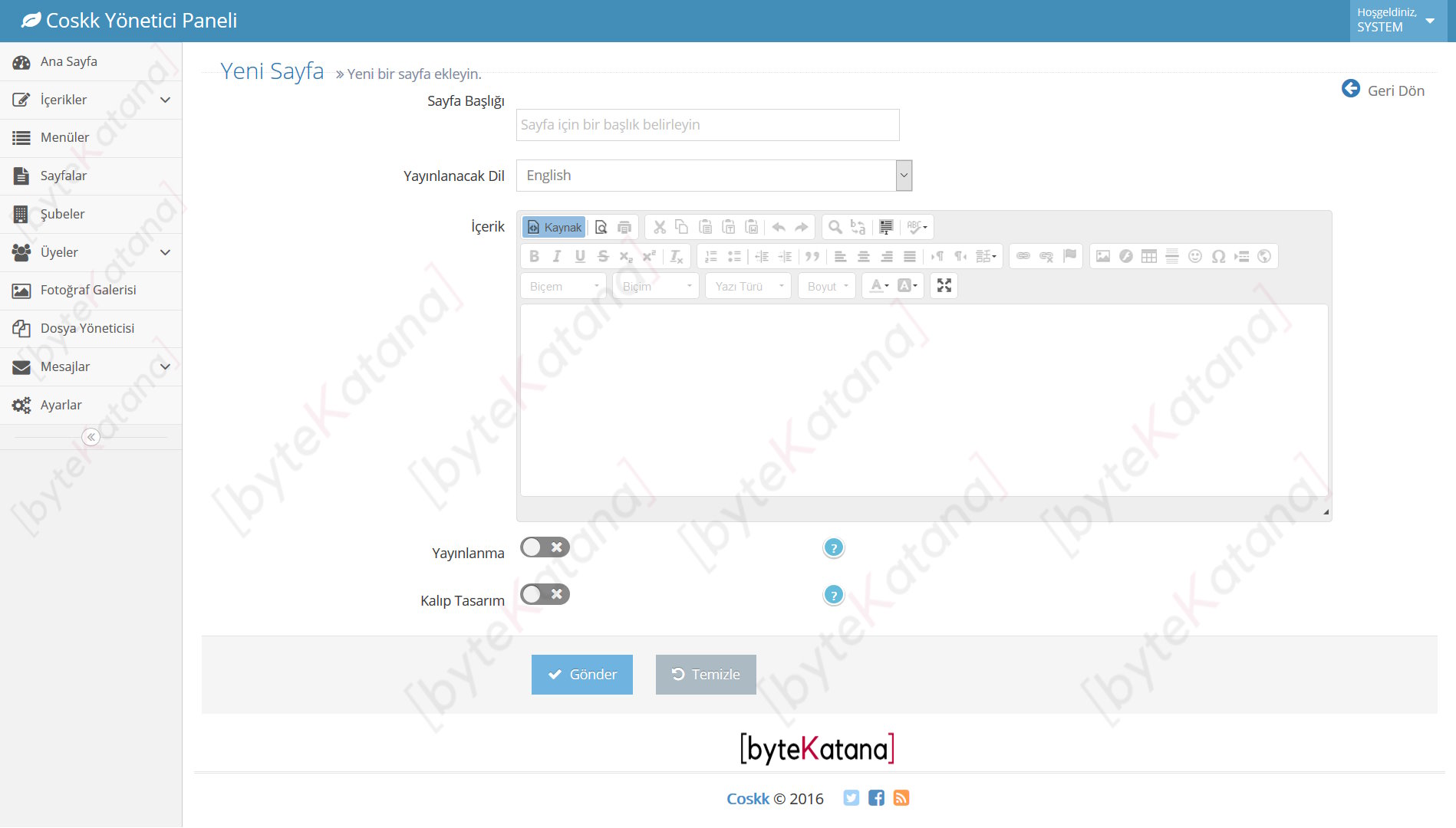Maximize the editor with the fullscreen icon
The image size is (1456, 828).
coord(944,286)
